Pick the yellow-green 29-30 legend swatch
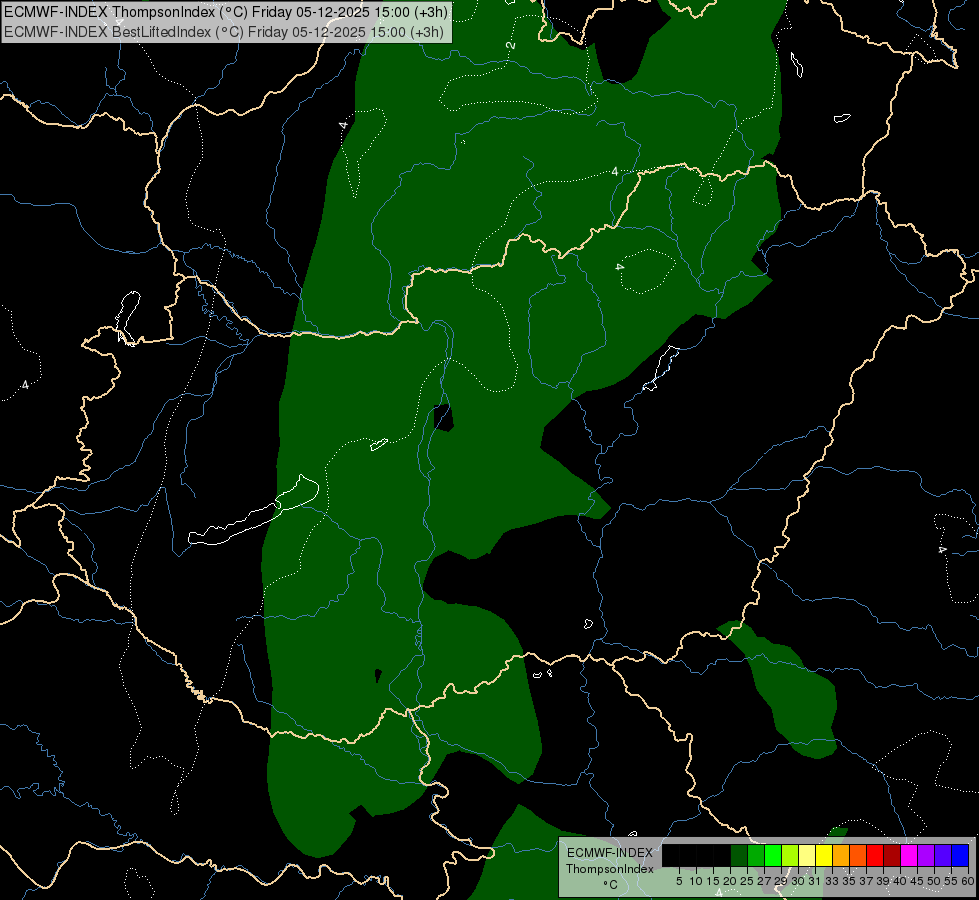This screenshot has height=900, width=979. (790, 855)
